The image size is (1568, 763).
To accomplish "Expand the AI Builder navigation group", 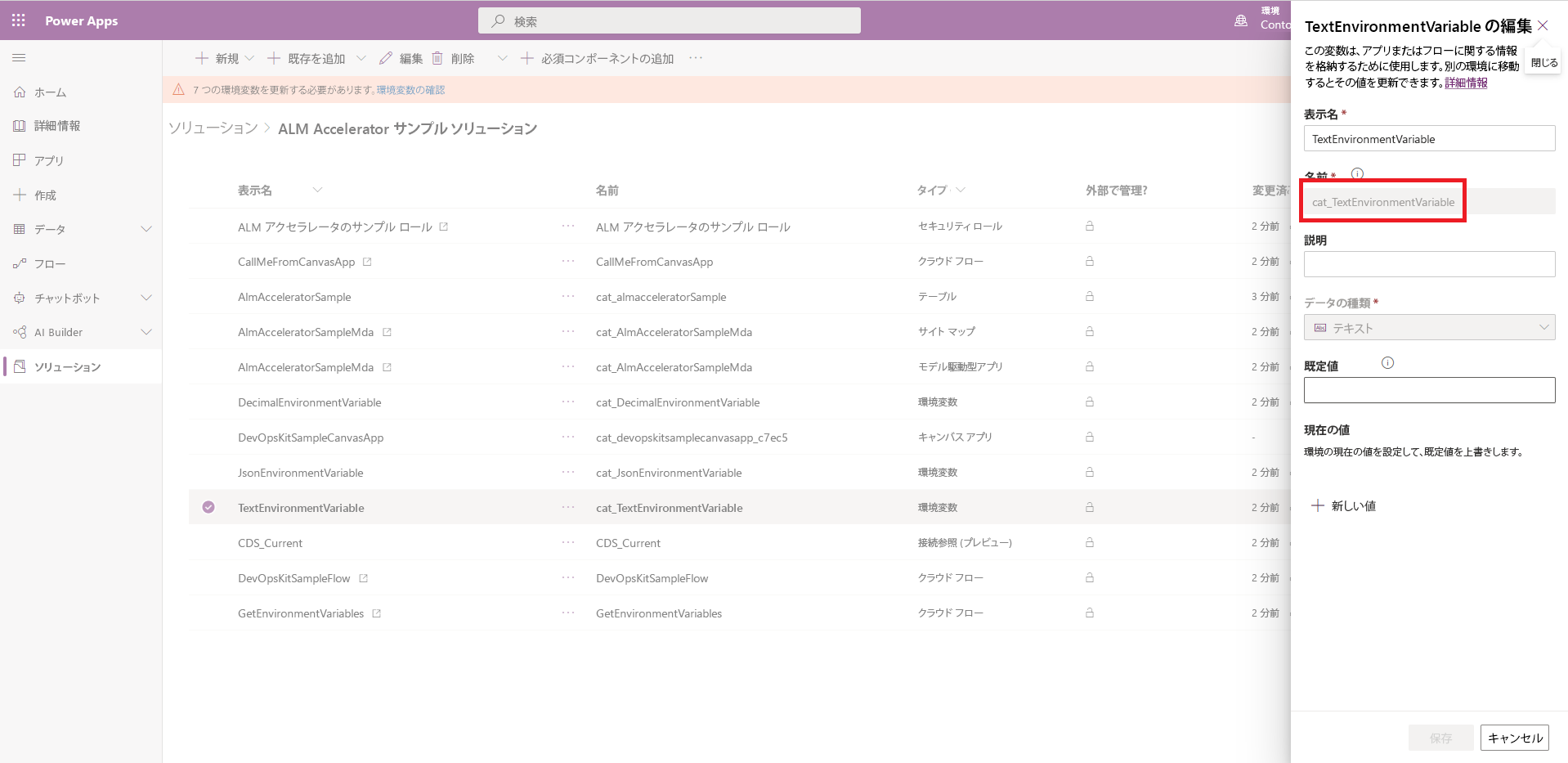I will (x=146, y=332).
